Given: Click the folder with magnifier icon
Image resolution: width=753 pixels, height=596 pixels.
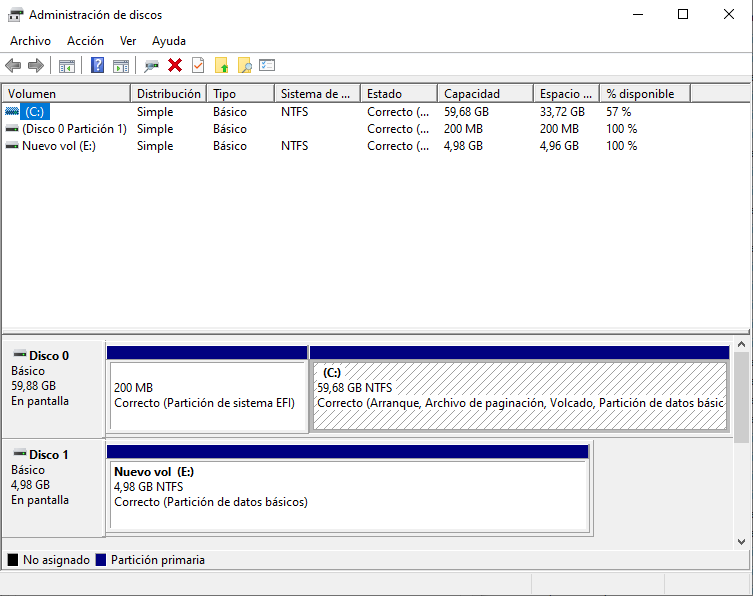Looking at the screenshot, I should coord(244,66).
